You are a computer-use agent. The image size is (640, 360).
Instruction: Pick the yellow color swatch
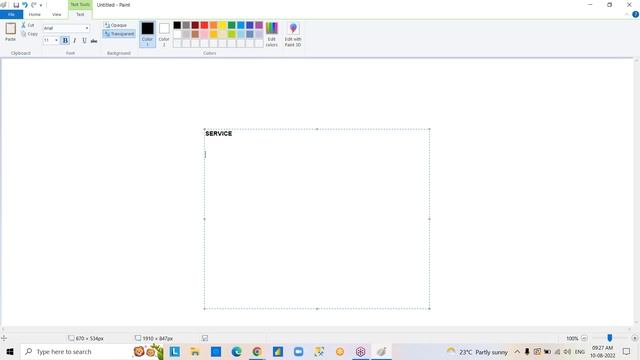point(222,25)
